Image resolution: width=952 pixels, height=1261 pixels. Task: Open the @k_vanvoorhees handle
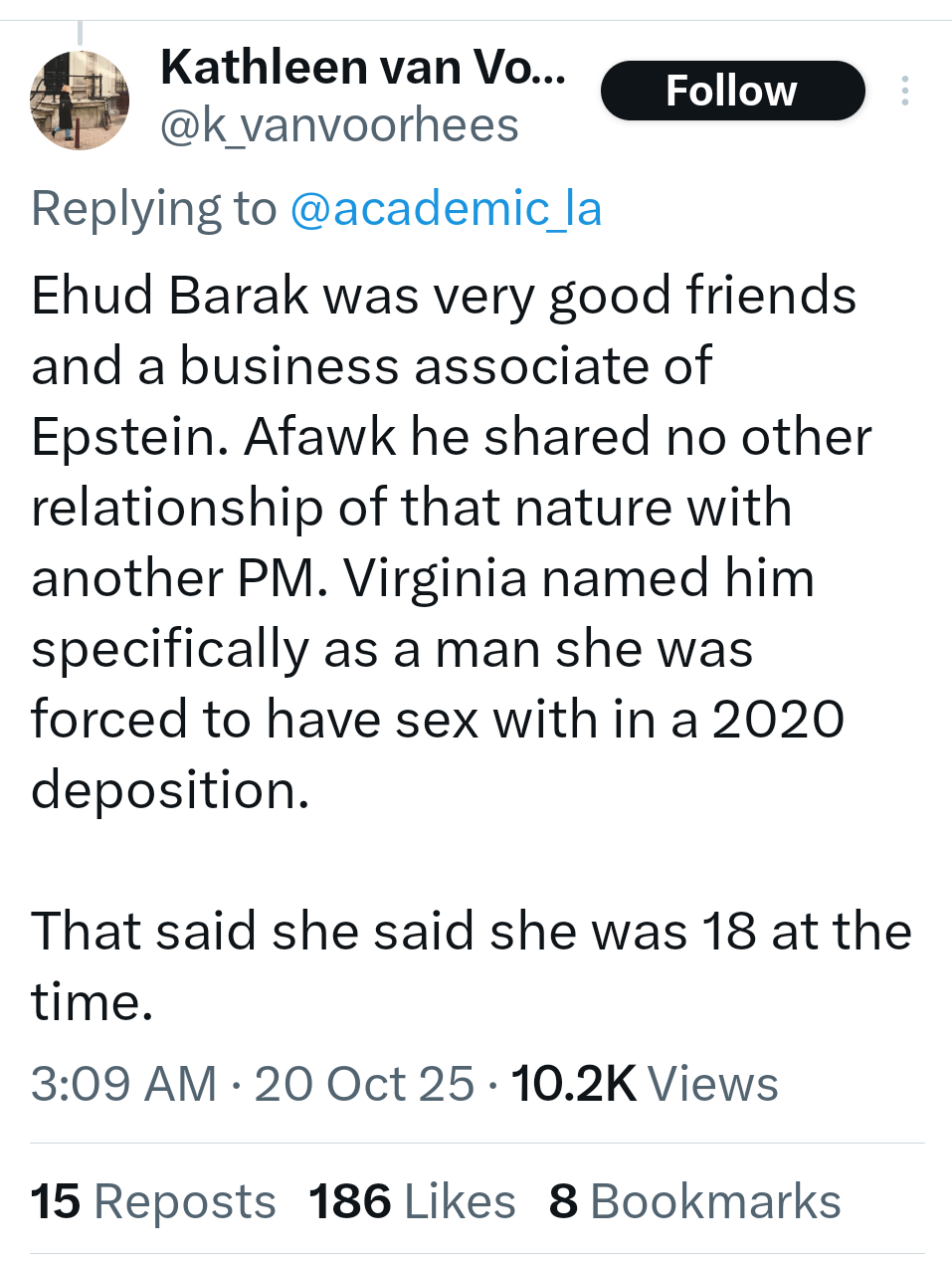pyautogui.click(x=339, y=126)
